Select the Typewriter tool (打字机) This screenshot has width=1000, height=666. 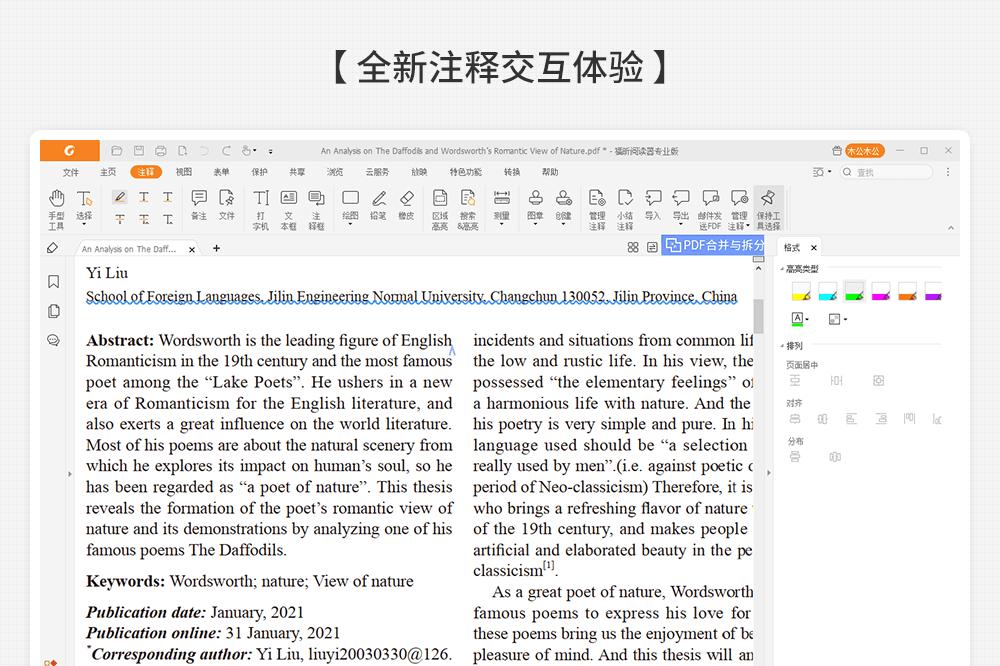point(261,209)
